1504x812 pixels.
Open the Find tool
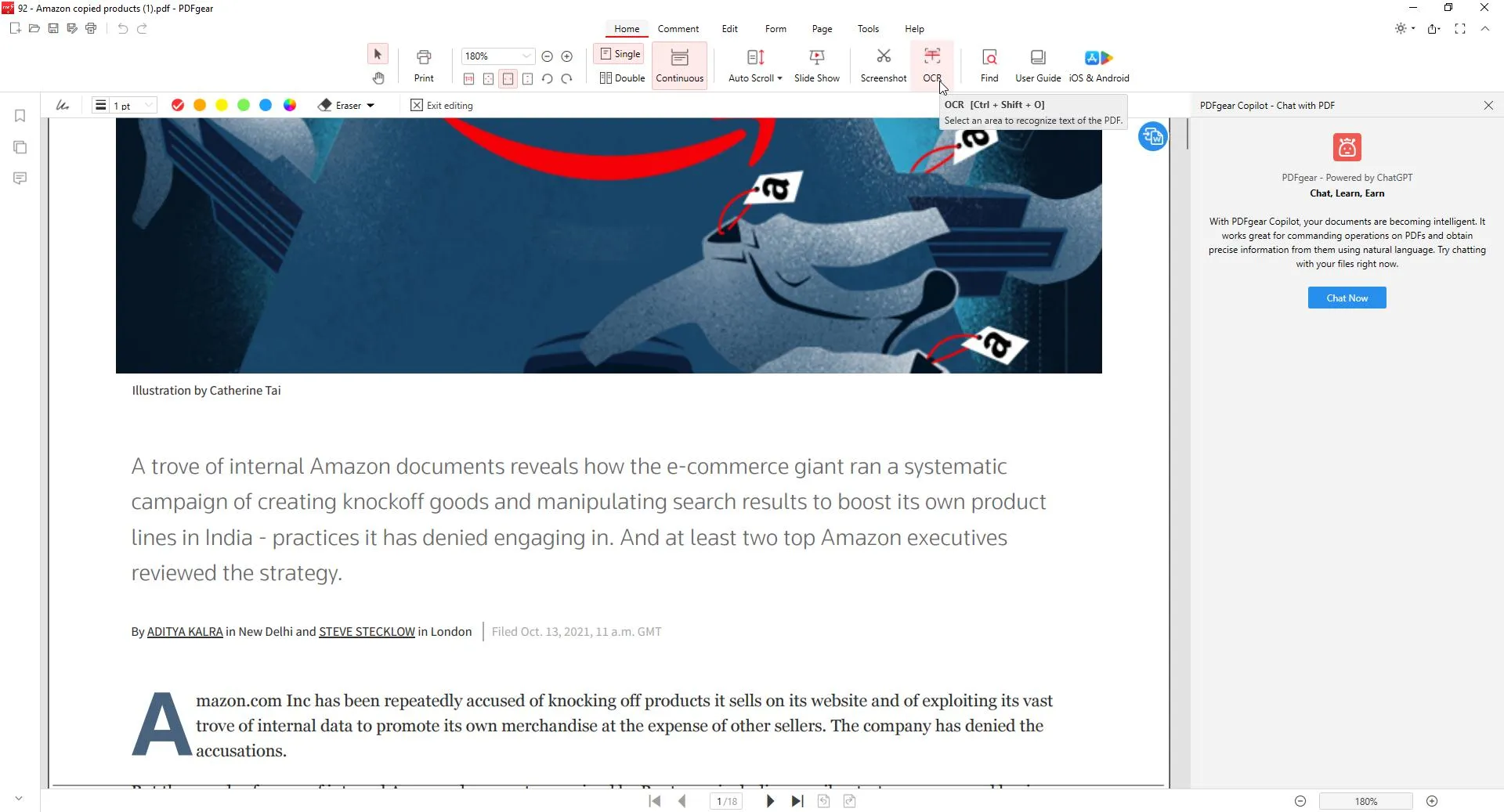[989, 65]
